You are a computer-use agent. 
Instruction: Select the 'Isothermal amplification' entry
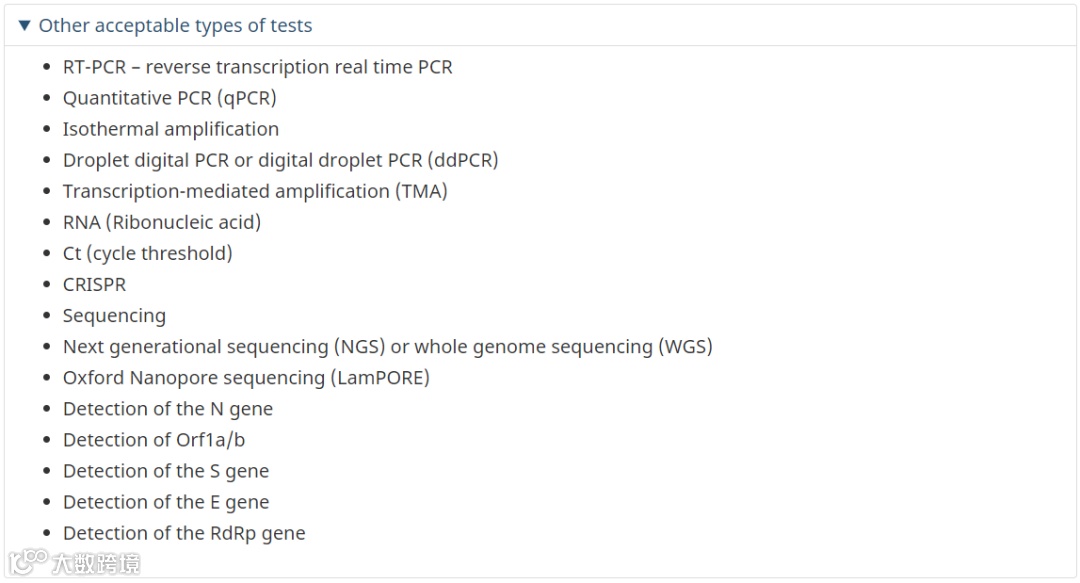point(170,129)
